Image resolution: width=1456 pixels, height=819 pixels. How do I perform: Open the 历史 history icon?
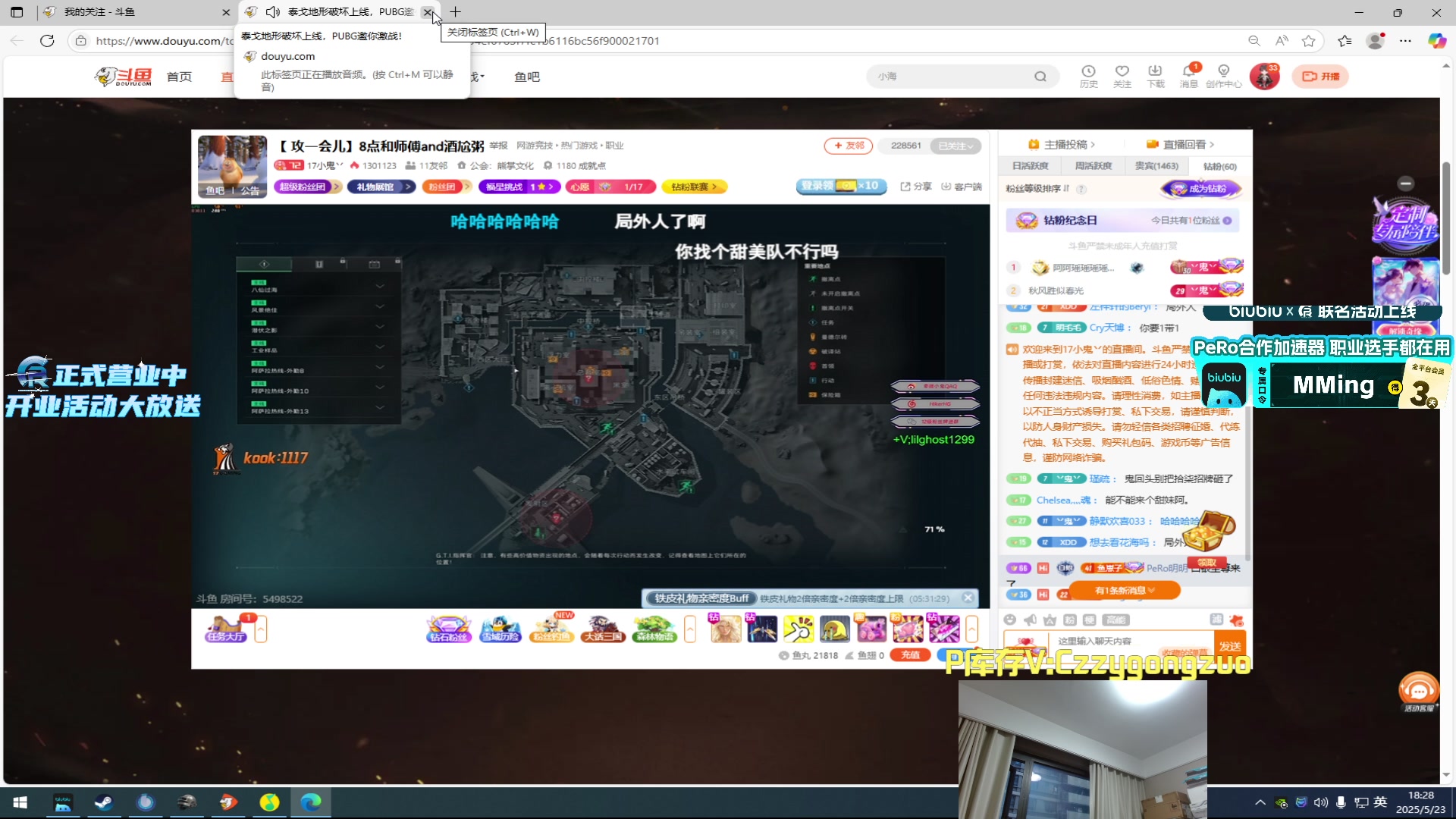[x=1088, y=76]
